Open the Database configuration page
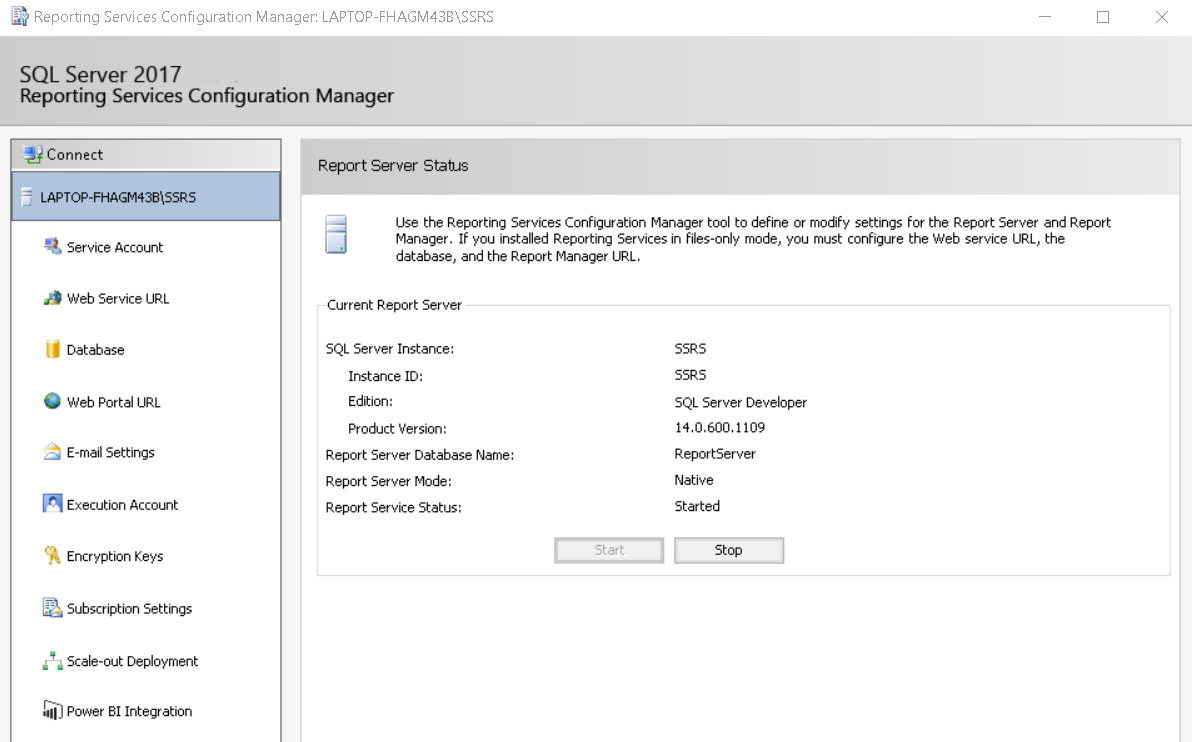The height and width of the screenshot is (742, 1192). click(95, 350)
